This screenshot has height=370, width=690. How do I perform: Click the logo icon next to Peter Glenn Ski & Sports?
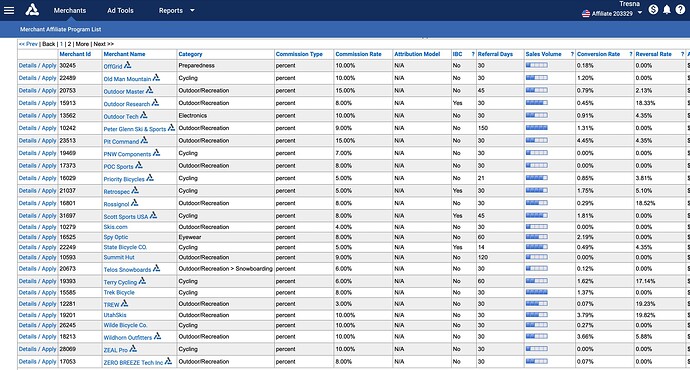pos(171,128)
